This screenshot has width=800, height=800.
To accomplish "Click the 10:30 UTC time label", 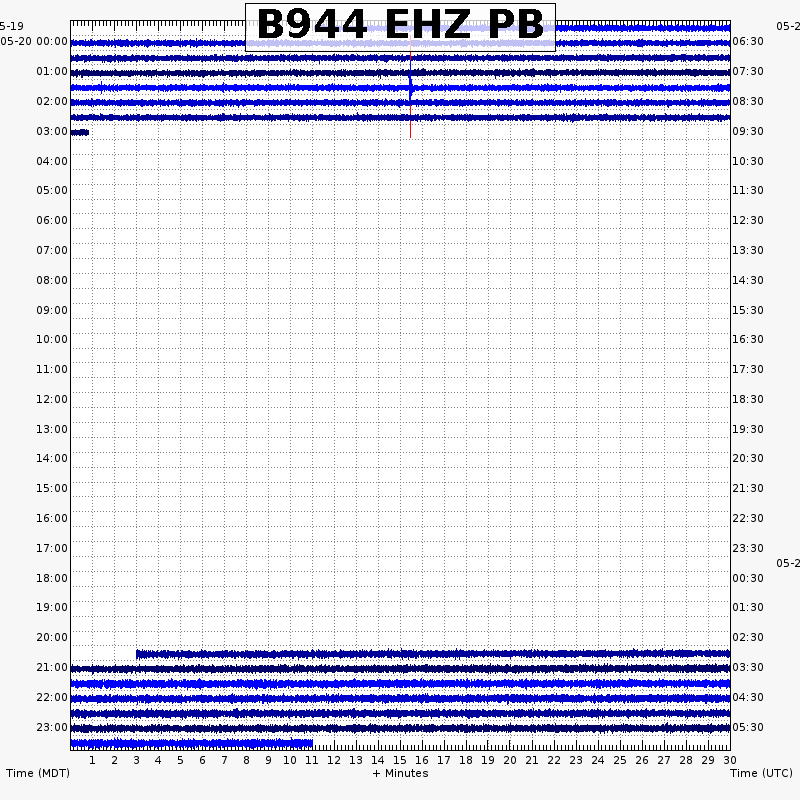I will 748,161.
